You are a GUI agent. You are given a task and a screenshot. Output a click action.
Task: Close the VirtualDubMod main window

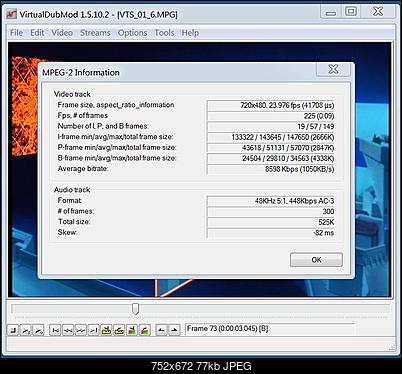[378, 12]
